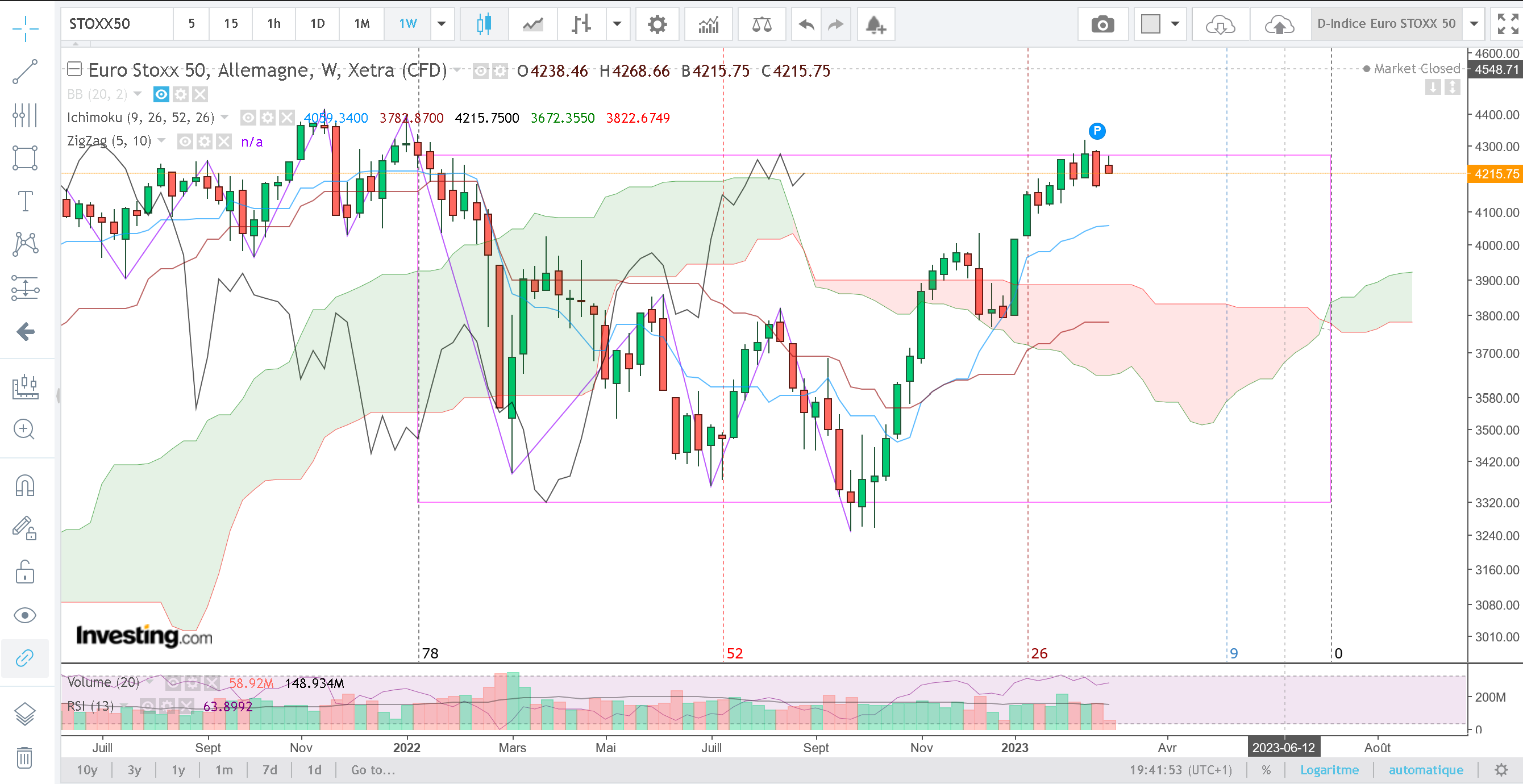Switch to the 1D timeframe
1523x784 pixels.
coord(318,24)
